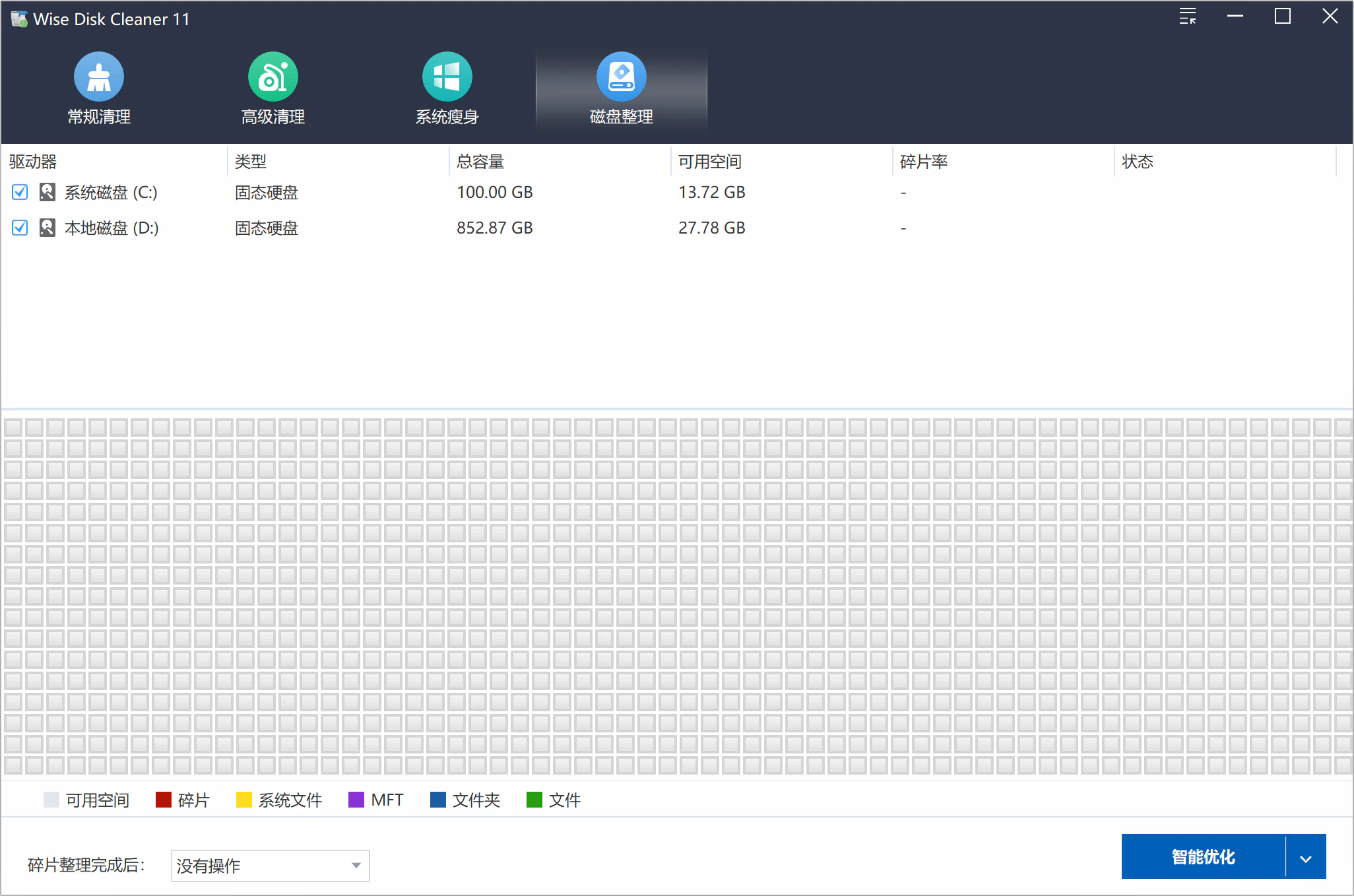Image resolution: width=1354 pixels, height=896 pixels.
Task: Click the green 文件 legend swatch
Action: (534, 800)
